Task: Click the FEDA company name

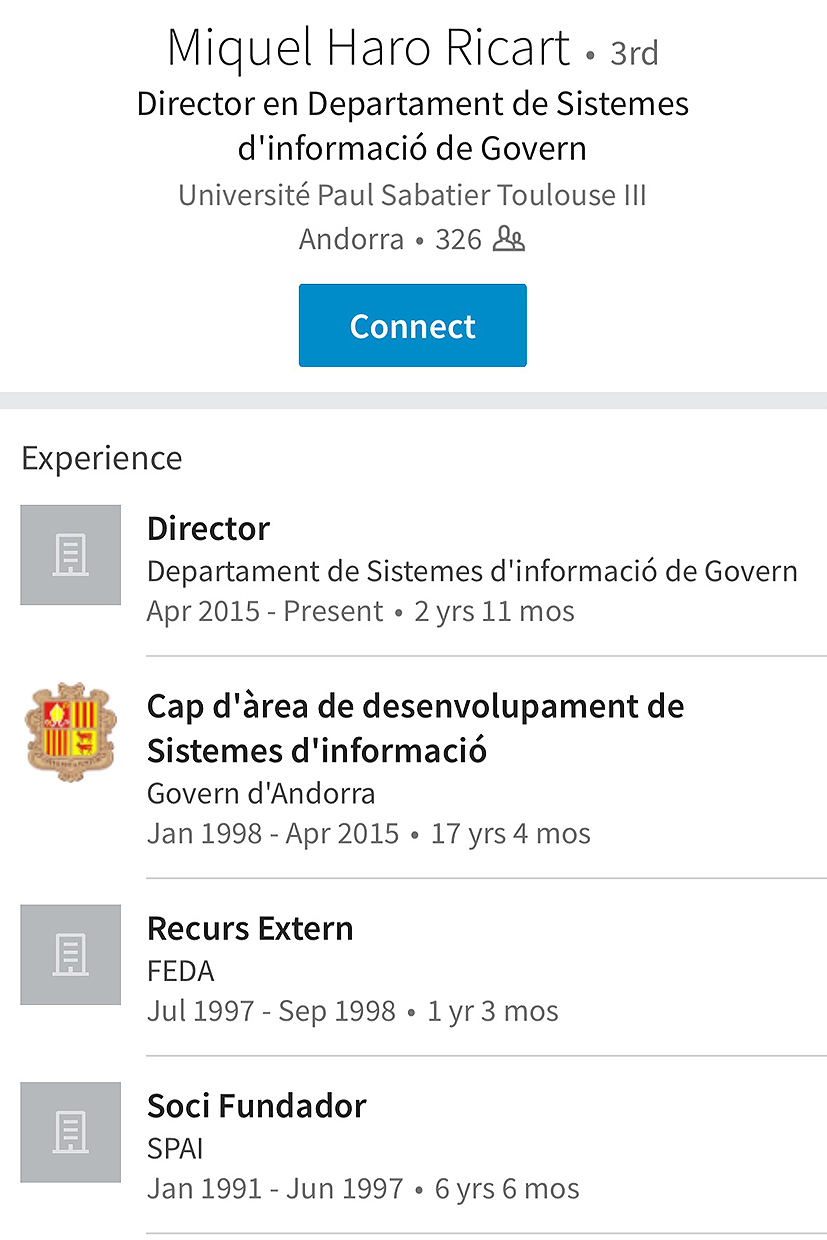Action: pyautogui.click(x=181, y=971)
